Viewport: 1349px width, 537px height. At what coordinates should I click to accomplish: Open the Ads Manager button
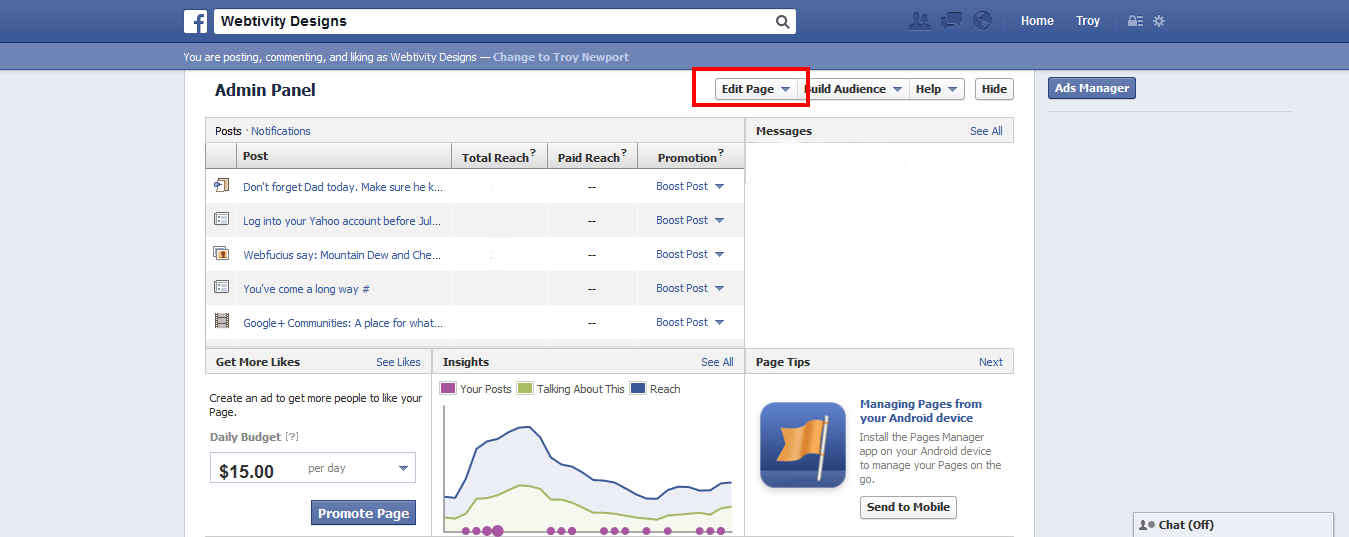1092,88
